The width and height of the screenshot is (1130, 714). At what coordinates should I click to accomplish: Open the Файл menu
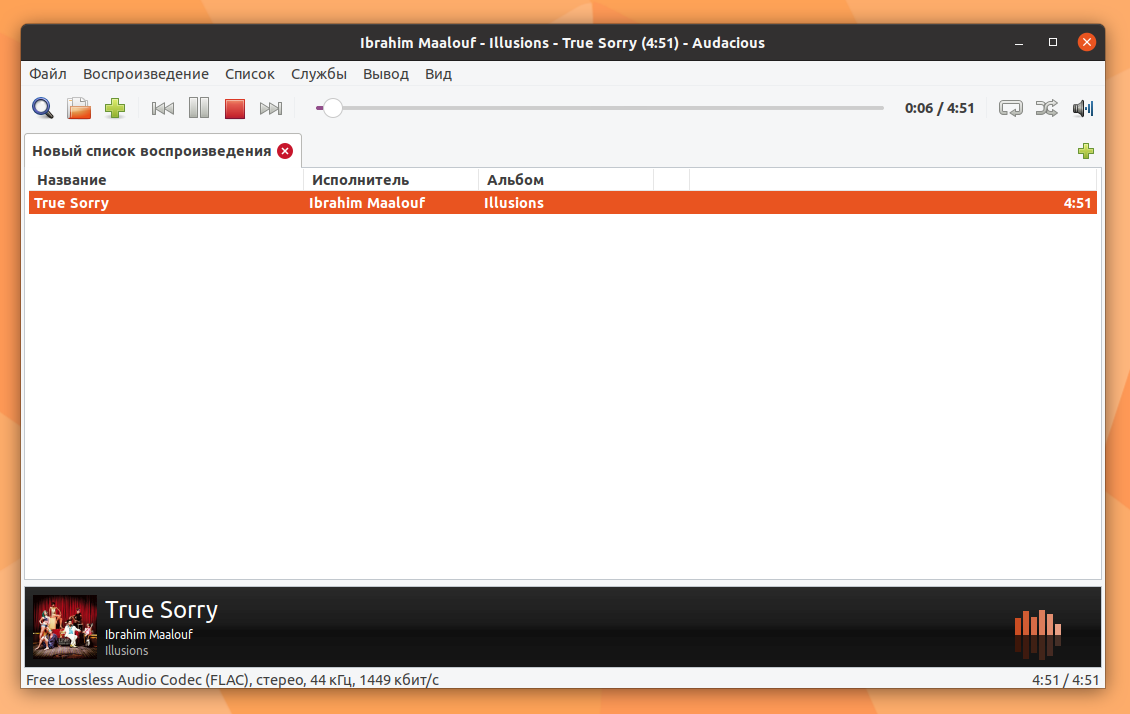click(48, 73)
